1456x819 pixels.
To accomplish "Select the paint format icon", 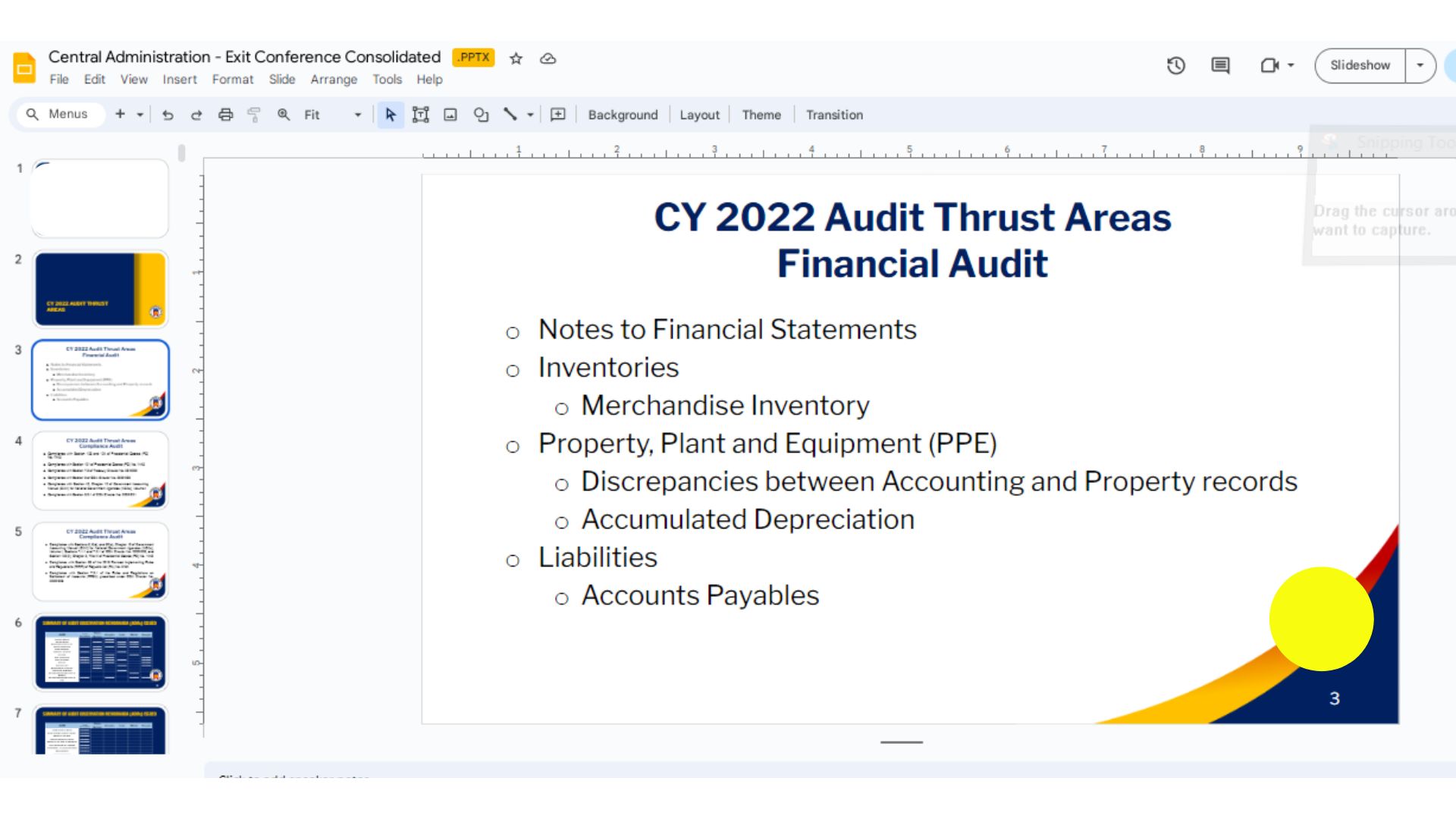I will (254, 115).
